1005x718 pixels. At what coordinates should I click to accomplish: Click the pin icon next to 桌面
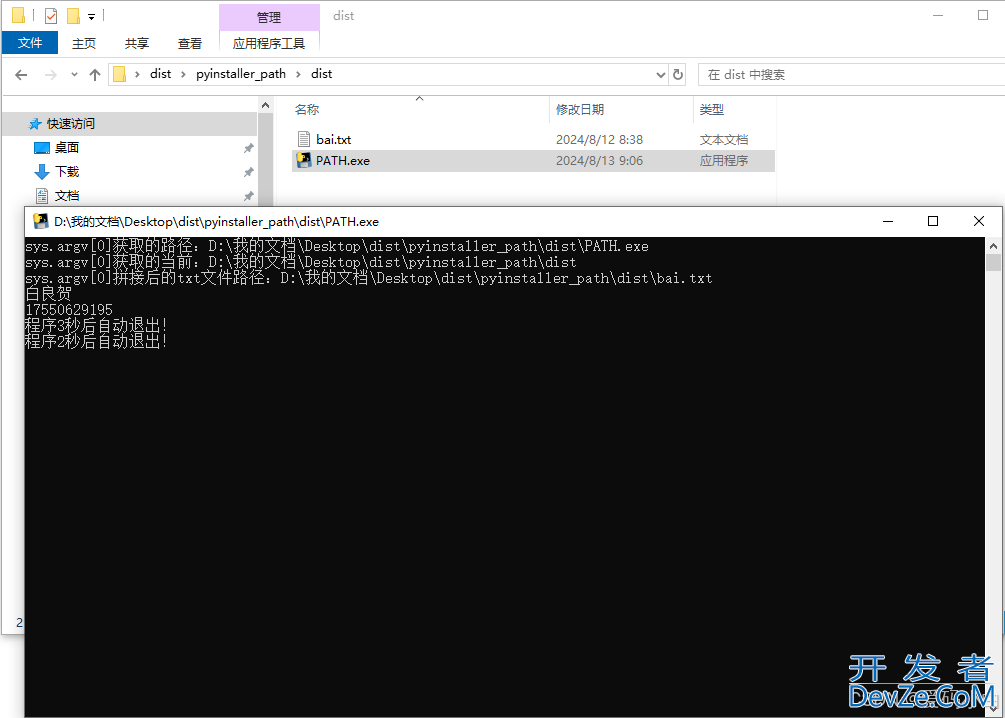tap(248, 148)
